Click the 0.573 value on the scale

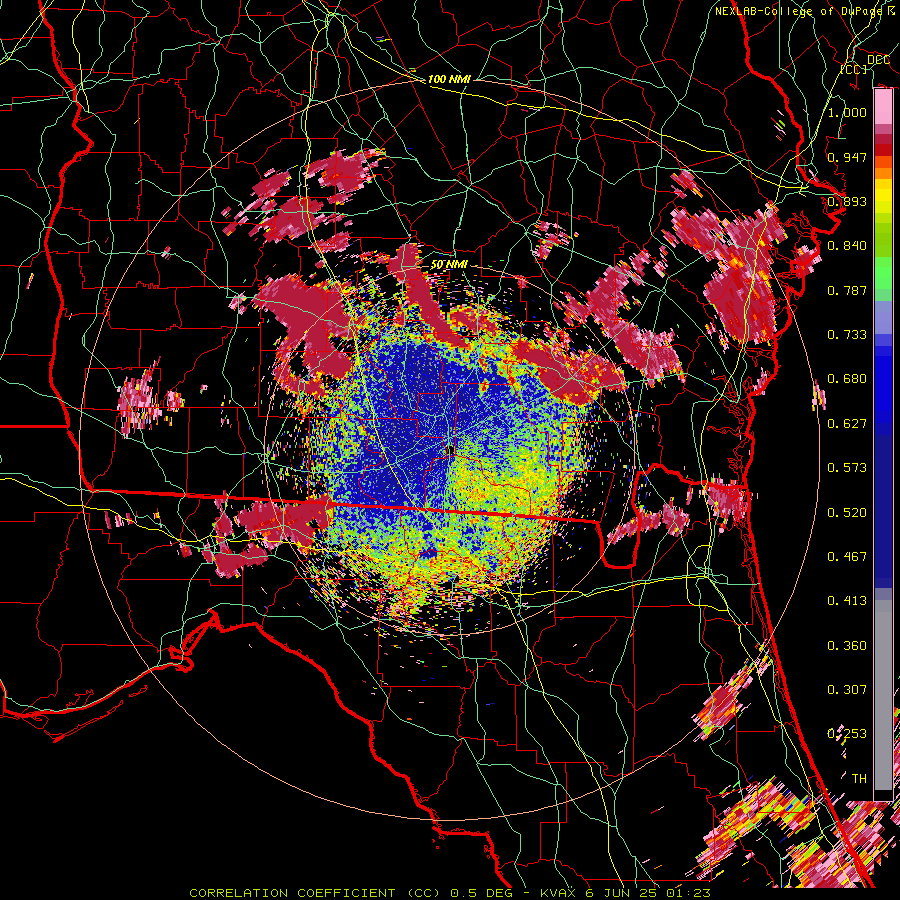(x=847, y=468)
